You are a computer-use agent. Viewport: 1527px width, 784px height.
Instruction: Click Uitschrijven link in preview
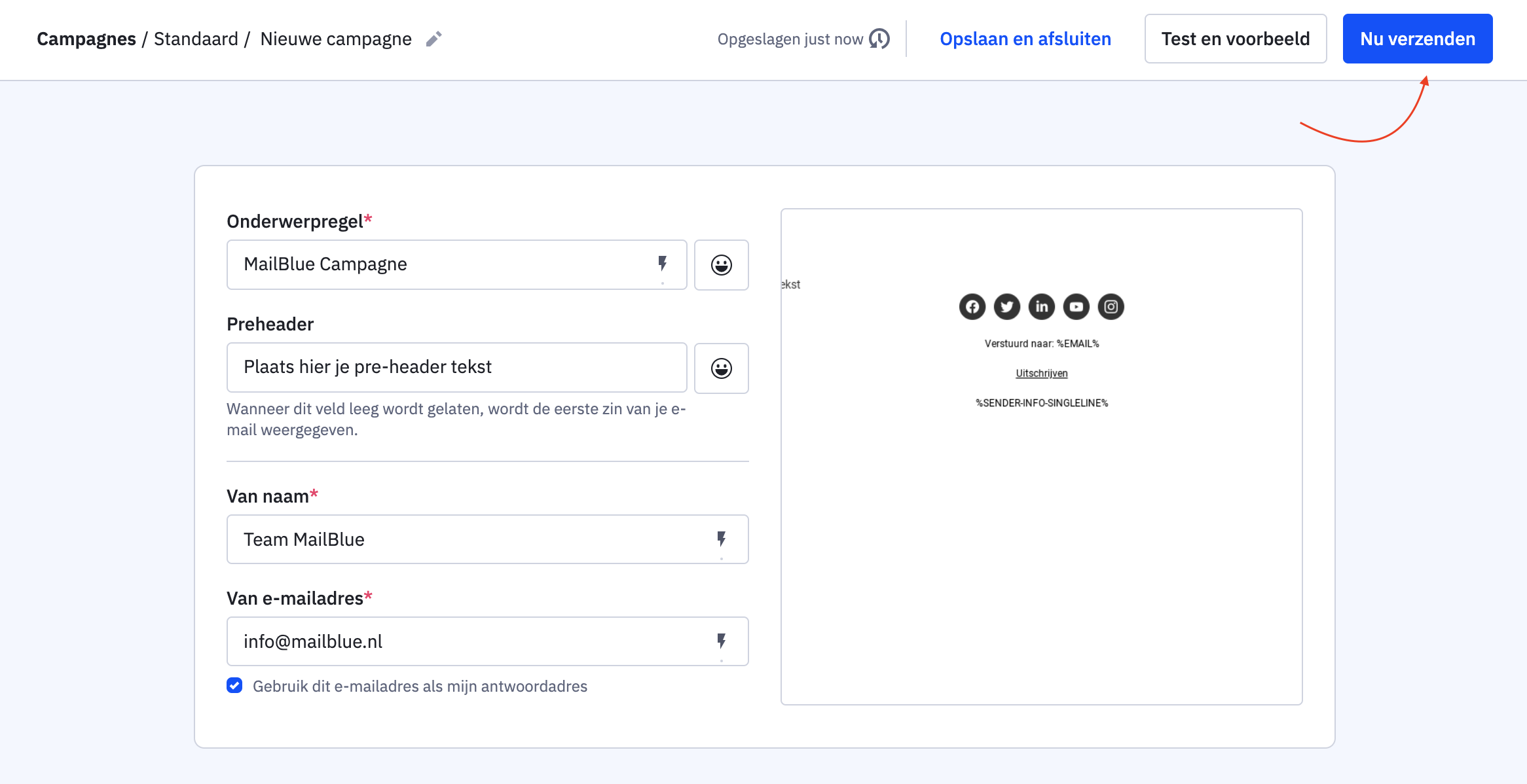tap(1042, 373)
